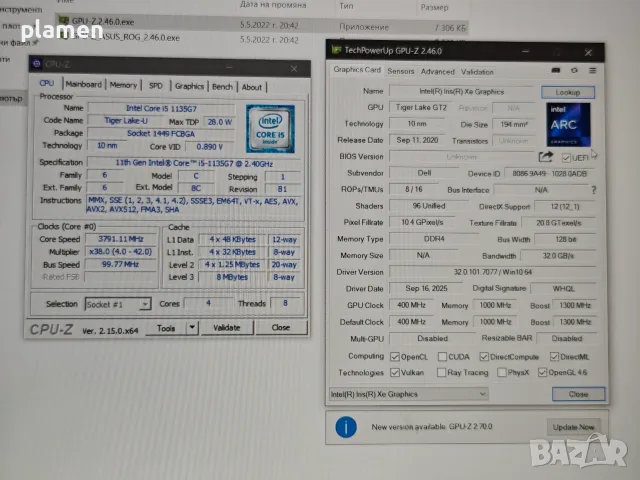Click the Update Now button
Image resolution: width=640 pixels, height=480 pixels.
[573, 427]
